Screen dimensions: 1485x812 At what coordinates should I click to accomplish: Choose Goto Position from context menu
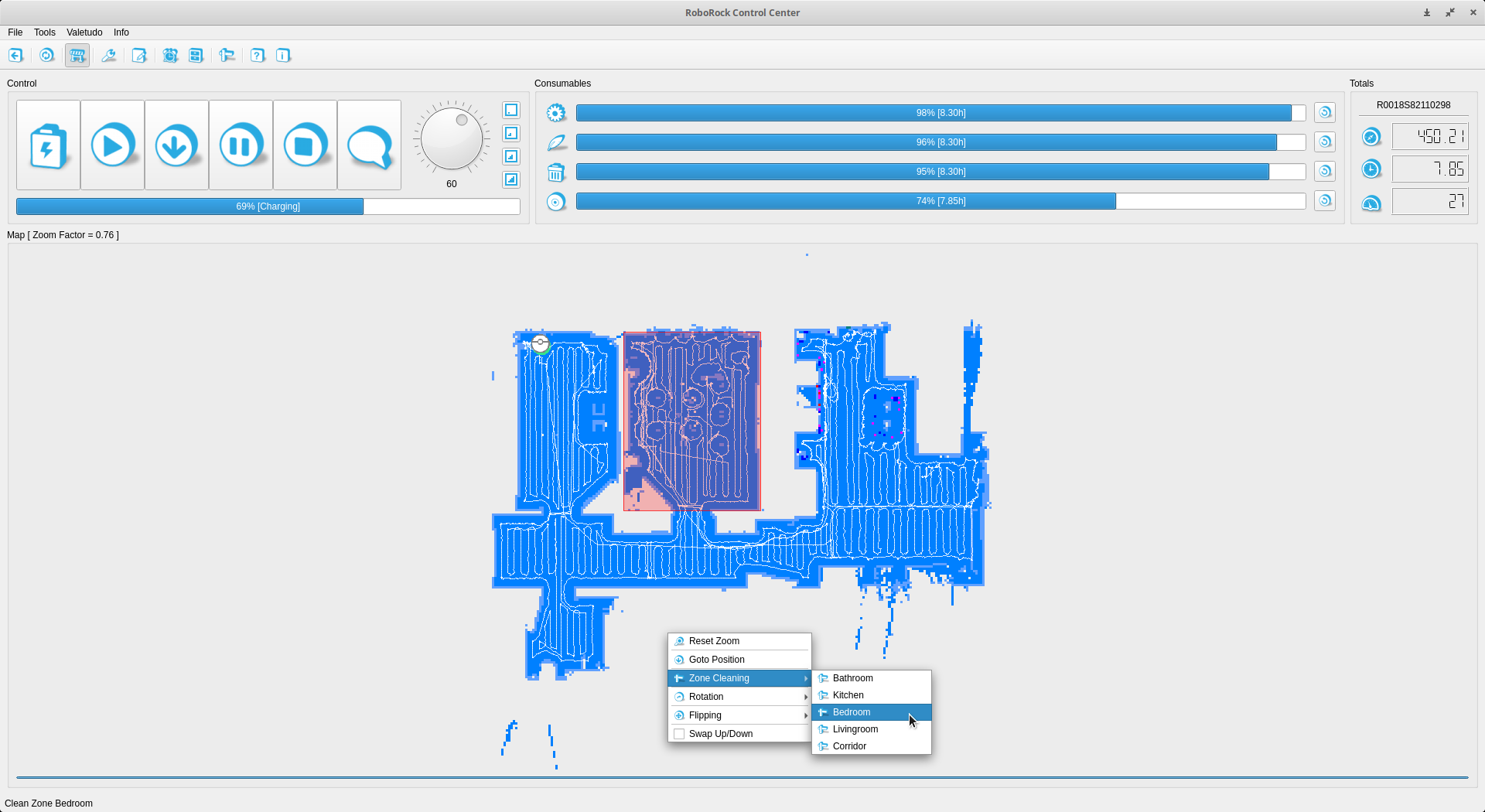click(739, 660)
